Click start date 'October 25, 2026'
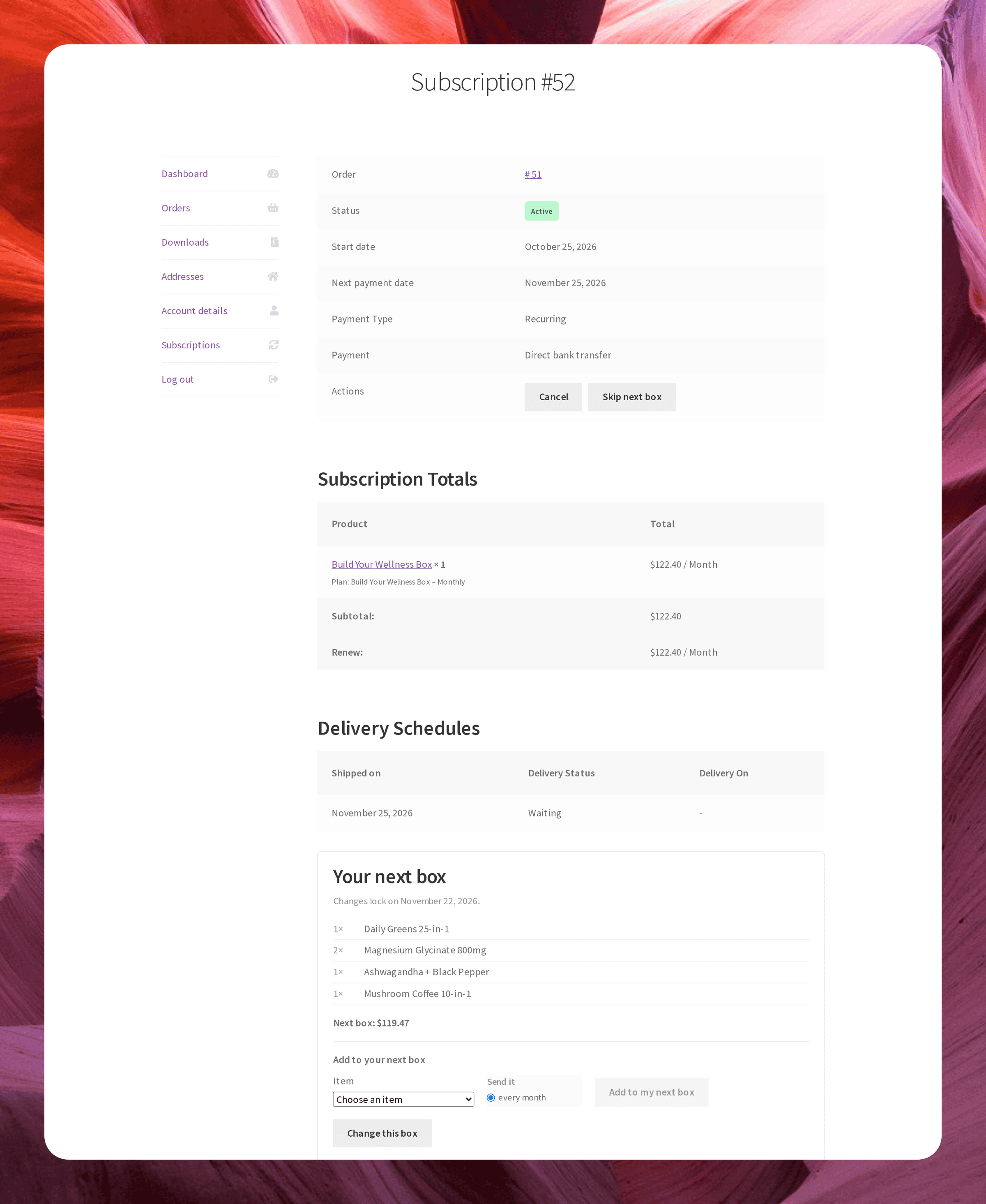The height and width of the screenshot is (1204, 986). click(561, 246)
